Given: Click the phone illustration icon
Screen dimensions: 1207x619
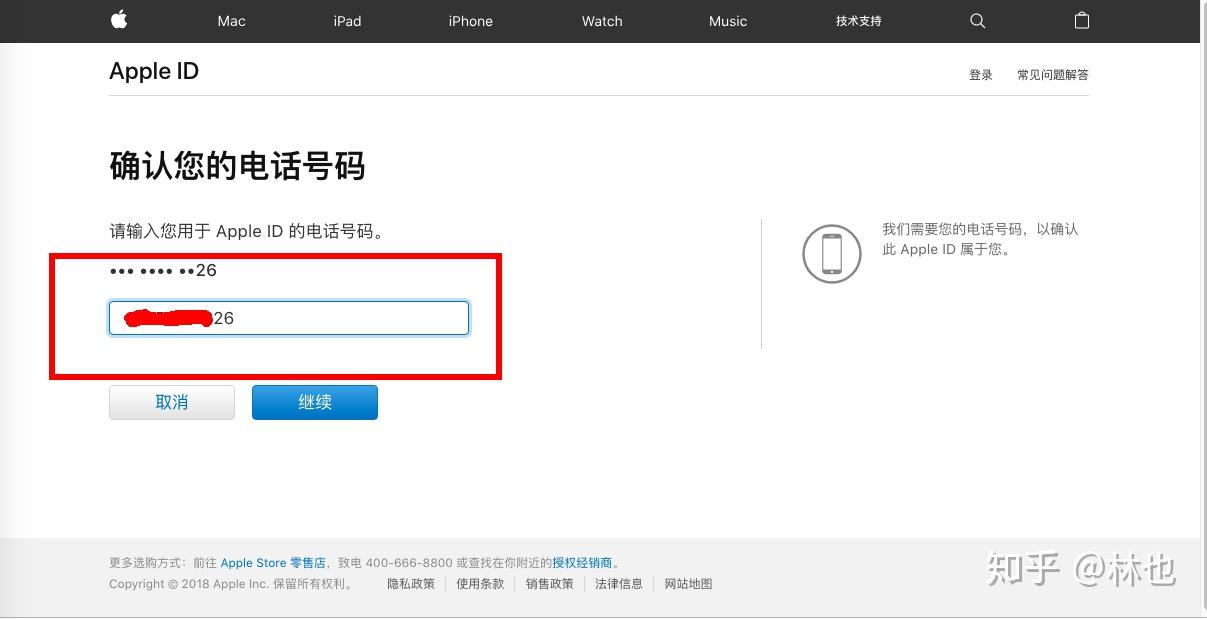Looking at the screenshot, I should (x=831, y=253).
